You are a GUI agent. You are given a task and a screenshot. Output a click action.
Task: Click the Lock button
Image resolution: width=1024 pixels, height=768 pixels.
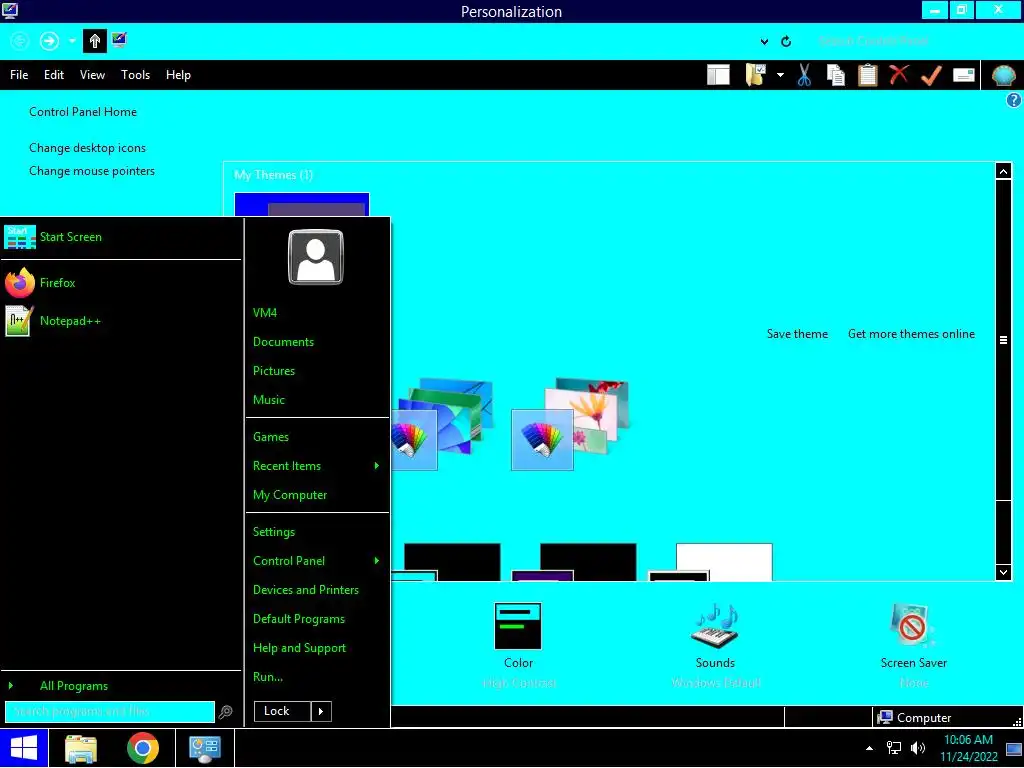(x=281, y=711)
